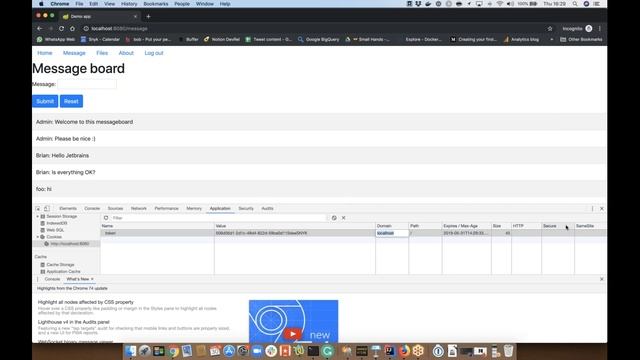The width and height of the screenshot is (640, 360).
Task: Click the DevTools inspect element icon
Action: (38, 208)
